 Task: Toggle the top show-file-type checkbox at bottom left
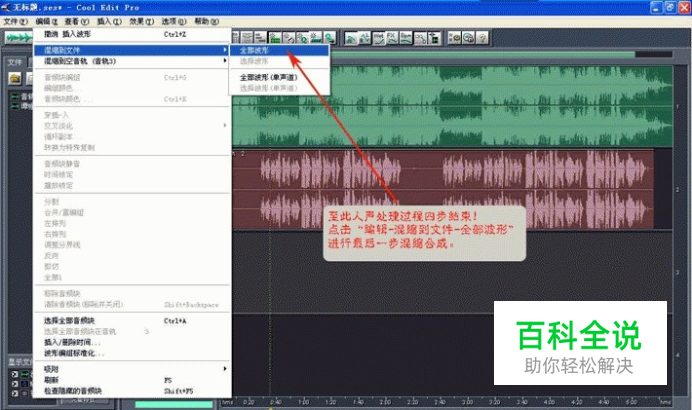[15, 374]
